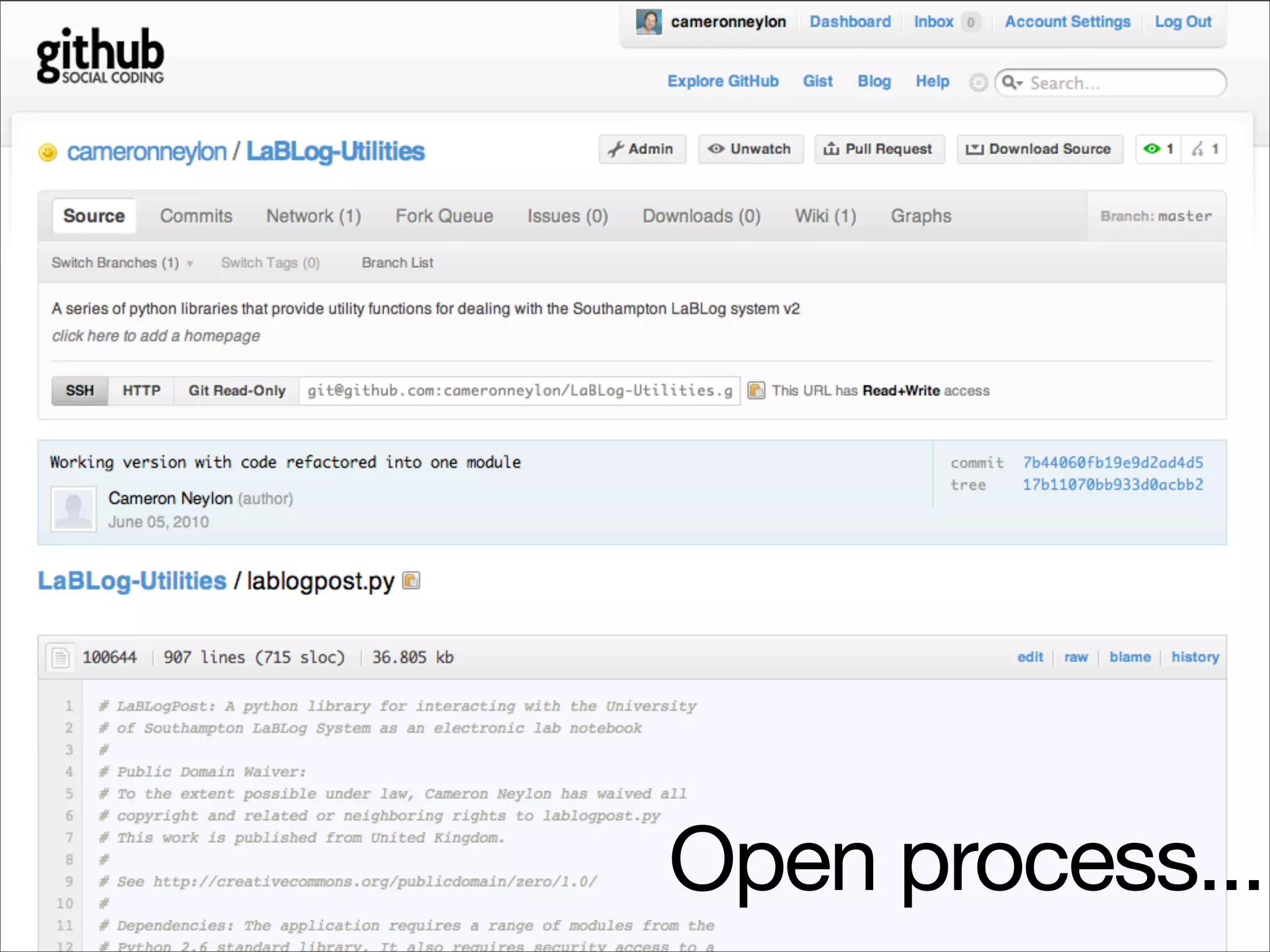This screenshot has width=1270, height=952.
Task: Open raw file view
Action: click(x=1076, y=657)
